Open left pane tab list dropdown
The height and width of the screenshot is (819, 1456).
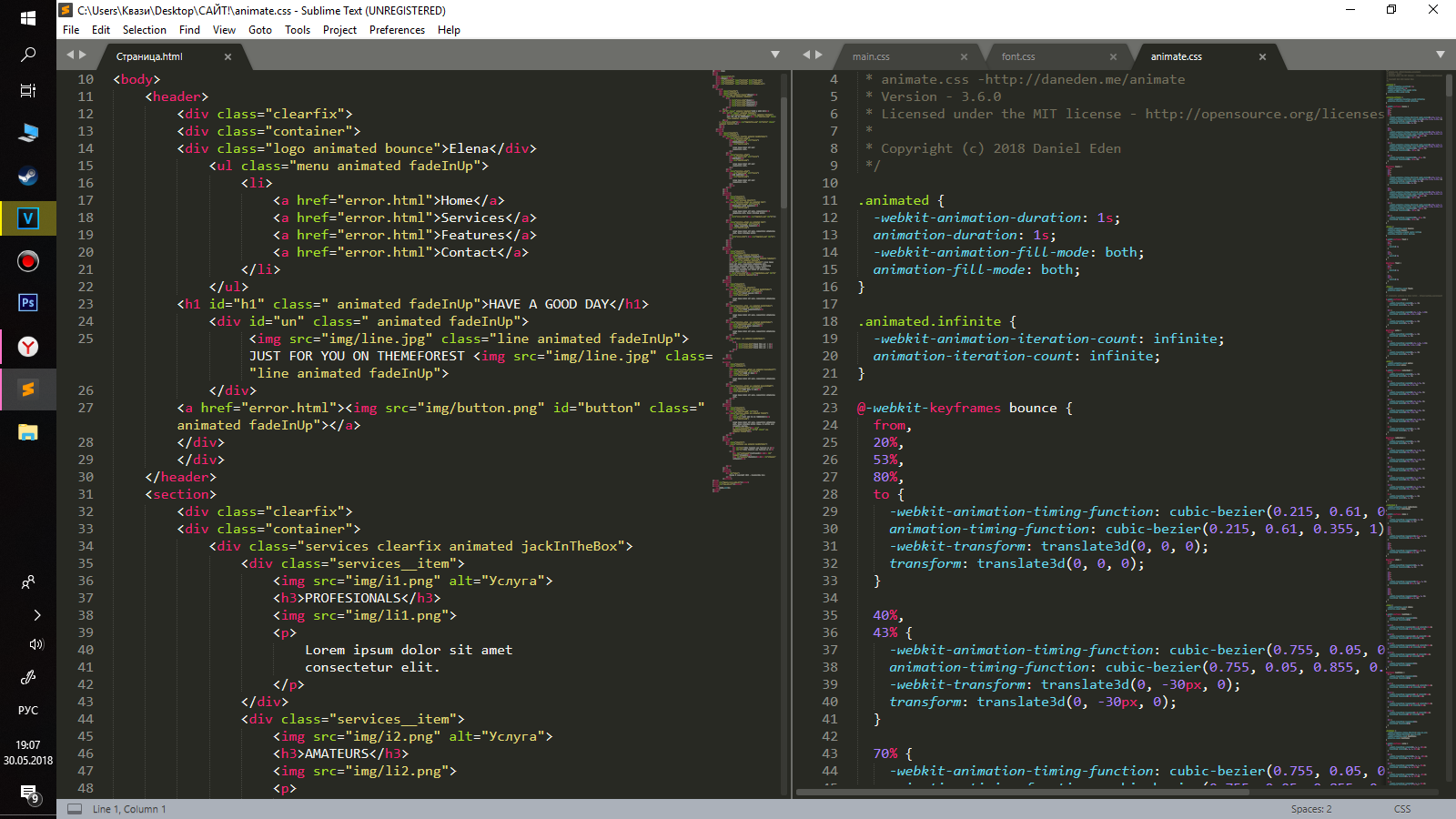click(775, 55)
